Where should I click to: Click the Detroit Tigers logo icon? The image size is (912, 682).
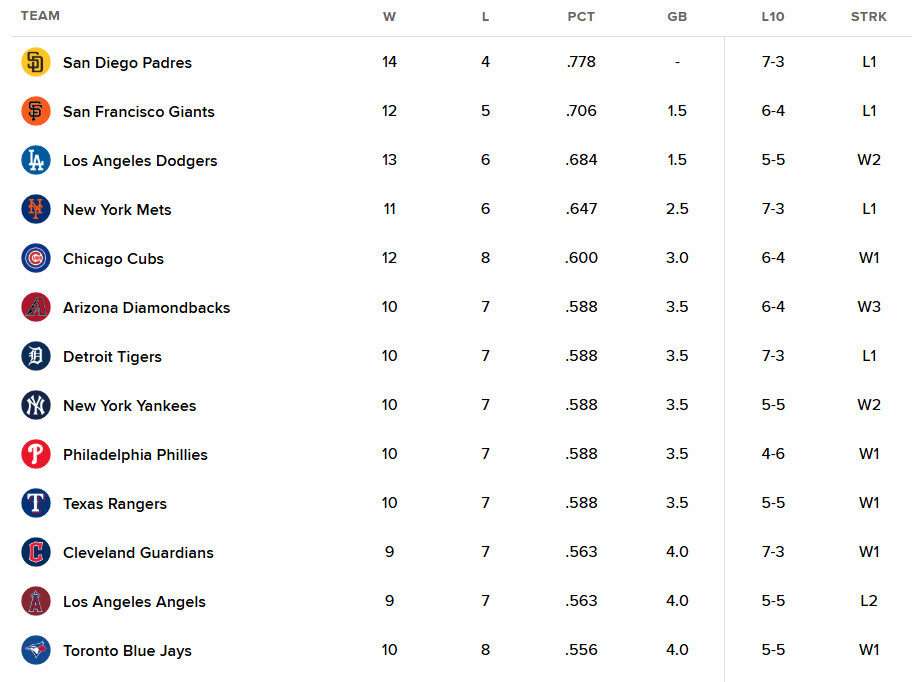click(x=35, y=356)
